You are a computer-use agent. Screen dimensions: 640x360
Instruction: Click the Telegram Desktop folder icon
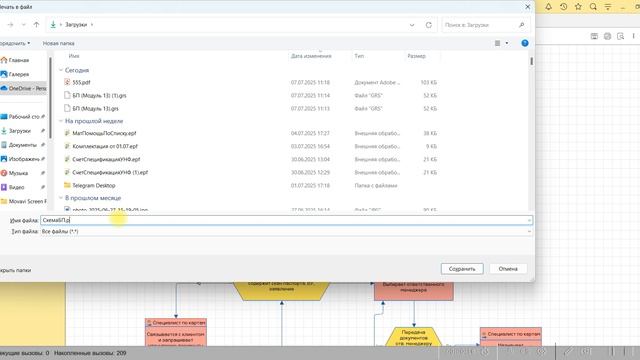tap(67, 185)
